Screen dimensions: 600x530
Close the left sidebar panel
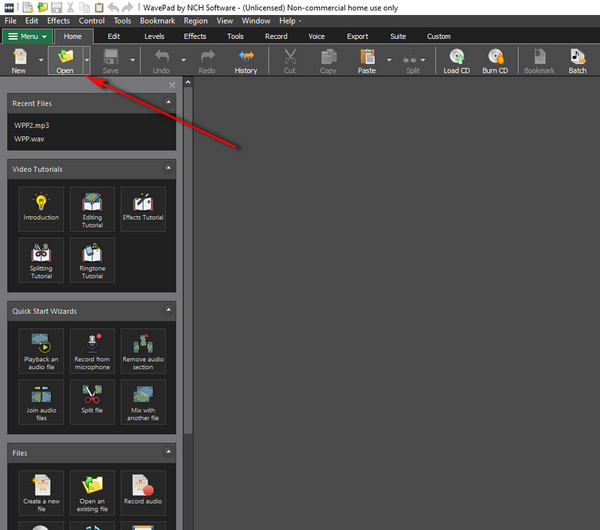pyautogui.click(x=172, y=85)
